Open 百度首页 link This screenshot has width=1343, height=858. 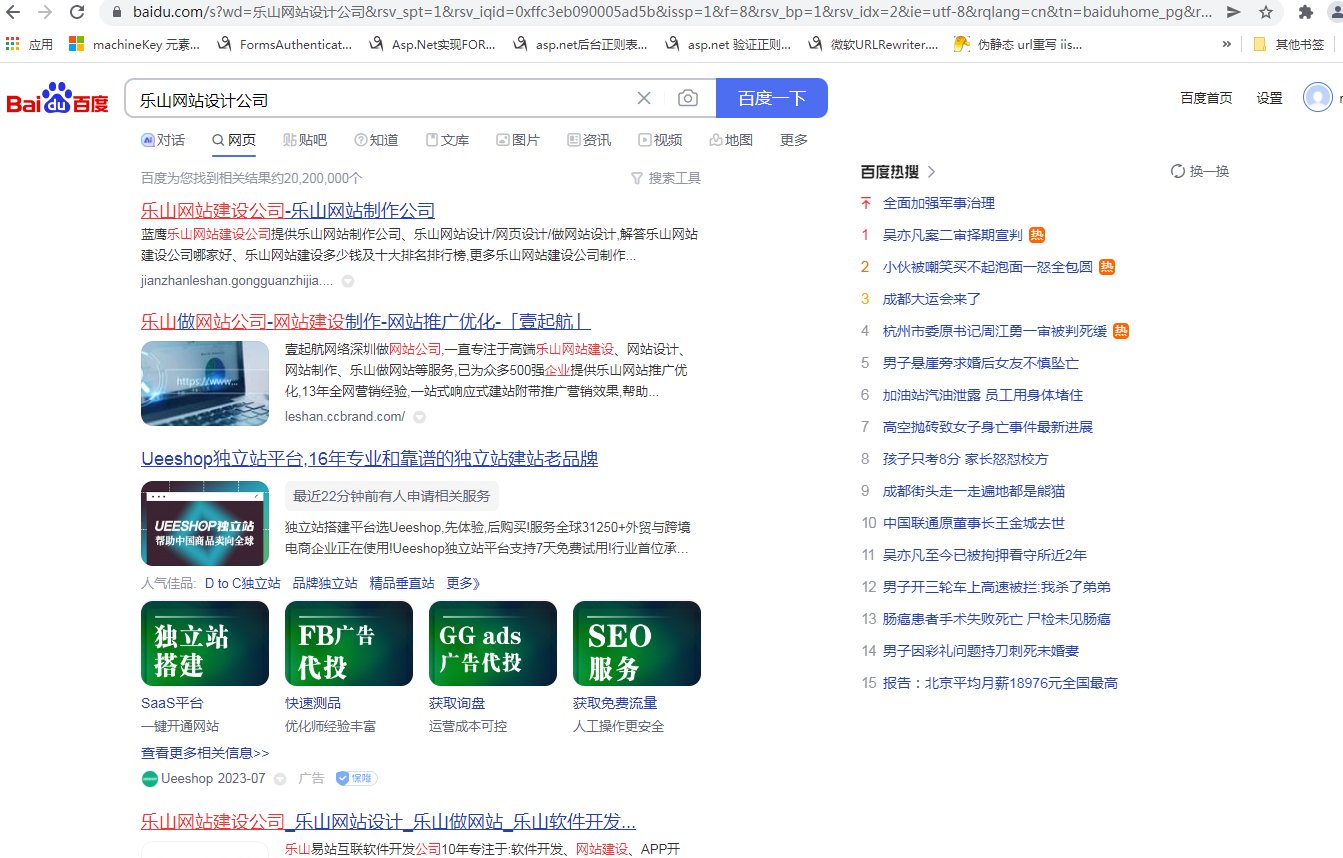(x=1206, y=98)
